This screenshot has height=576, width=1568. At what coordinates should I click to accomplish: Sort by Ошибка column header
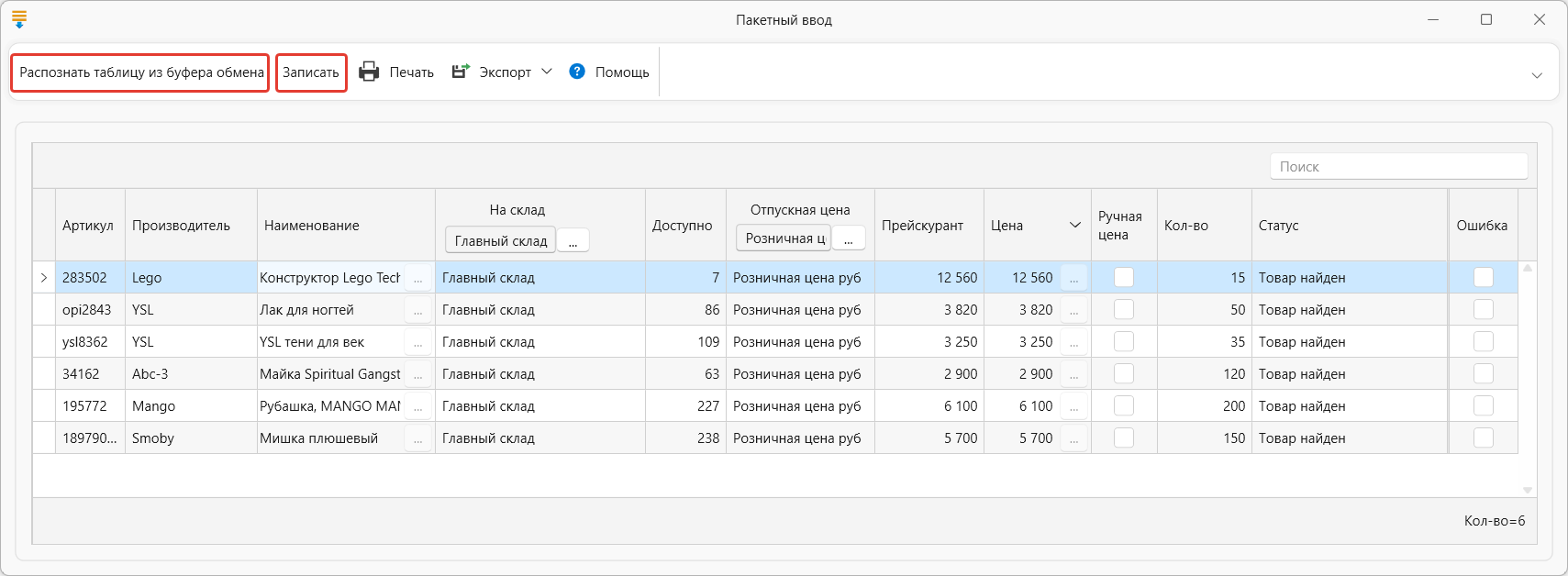tap(1483, 225)
